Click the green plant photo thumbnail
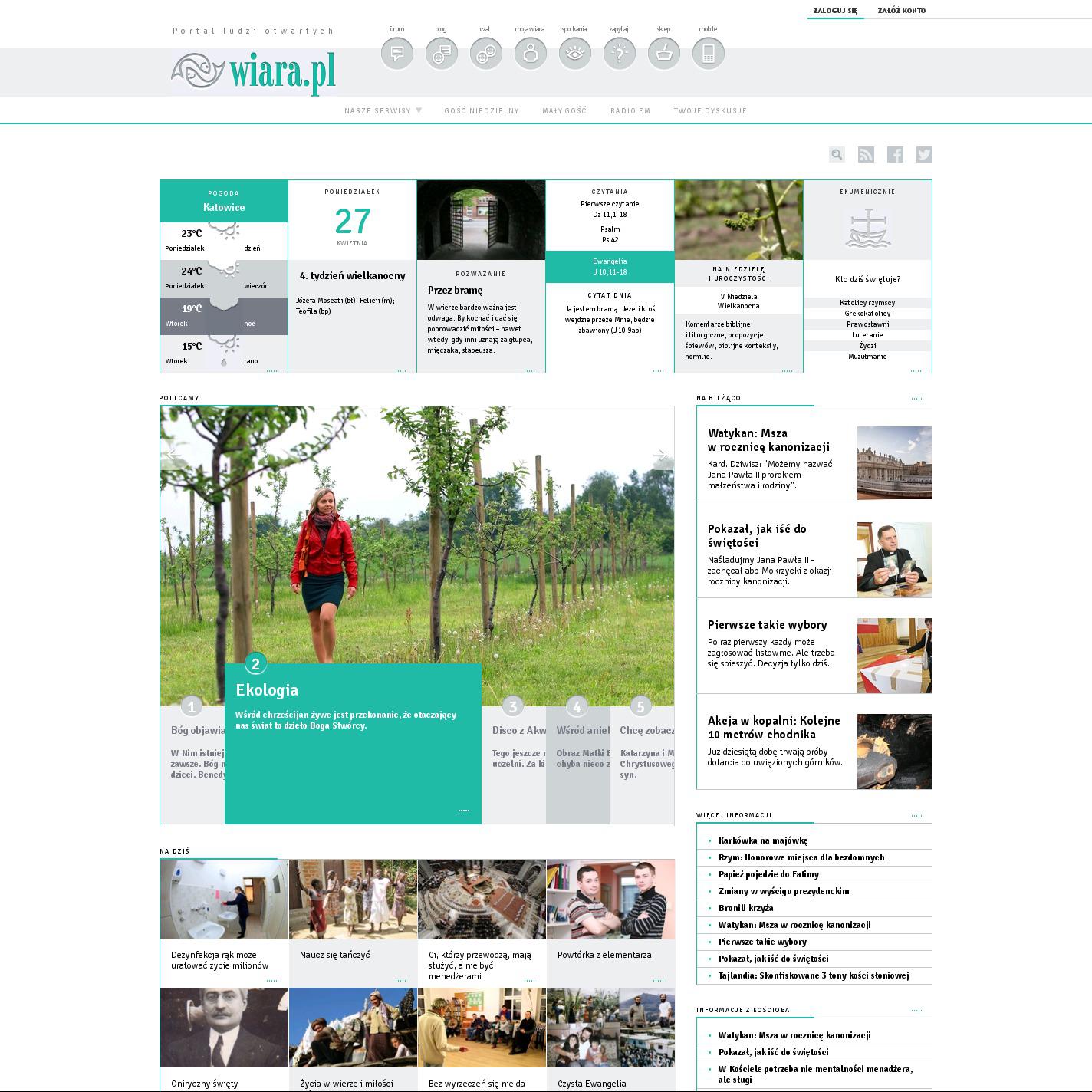This screenshot has height=1092, width=1092. click(x=738, y=220)
